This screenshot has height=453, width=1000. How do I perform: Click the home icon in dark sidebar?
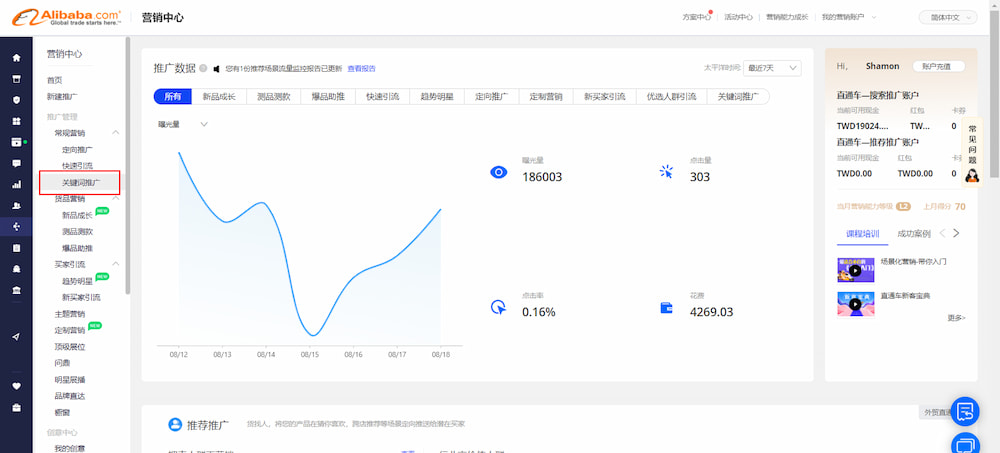pos(17,58)
